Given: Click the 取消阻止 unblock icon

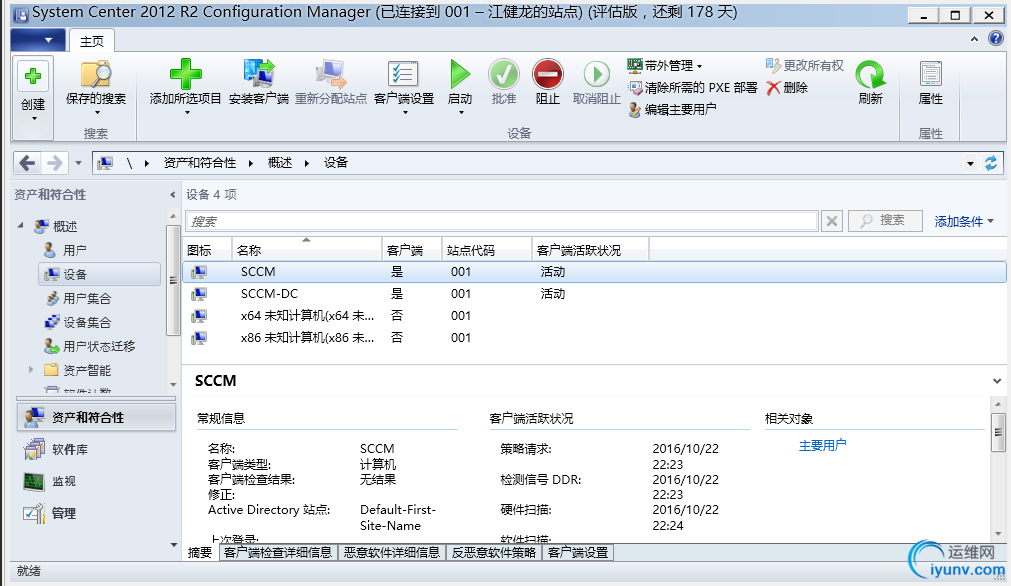Looking at the screenshot, I should 596,74.
